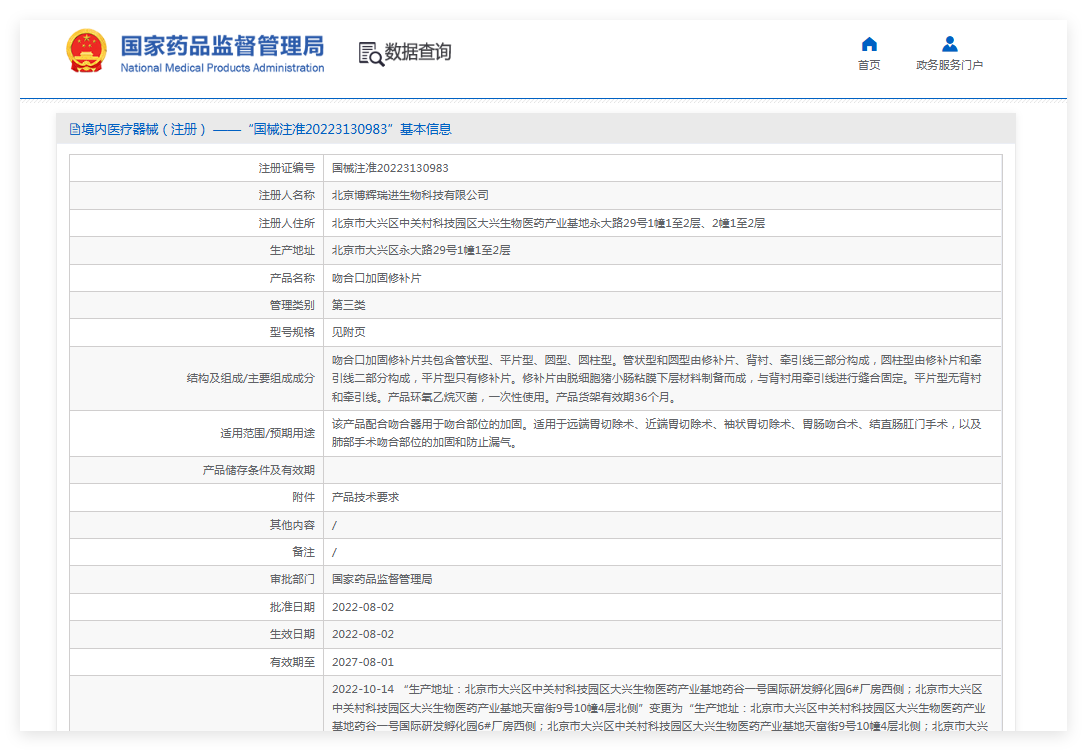Click management class 第三类
1087x751 pixels.
(x=349, y=305)
